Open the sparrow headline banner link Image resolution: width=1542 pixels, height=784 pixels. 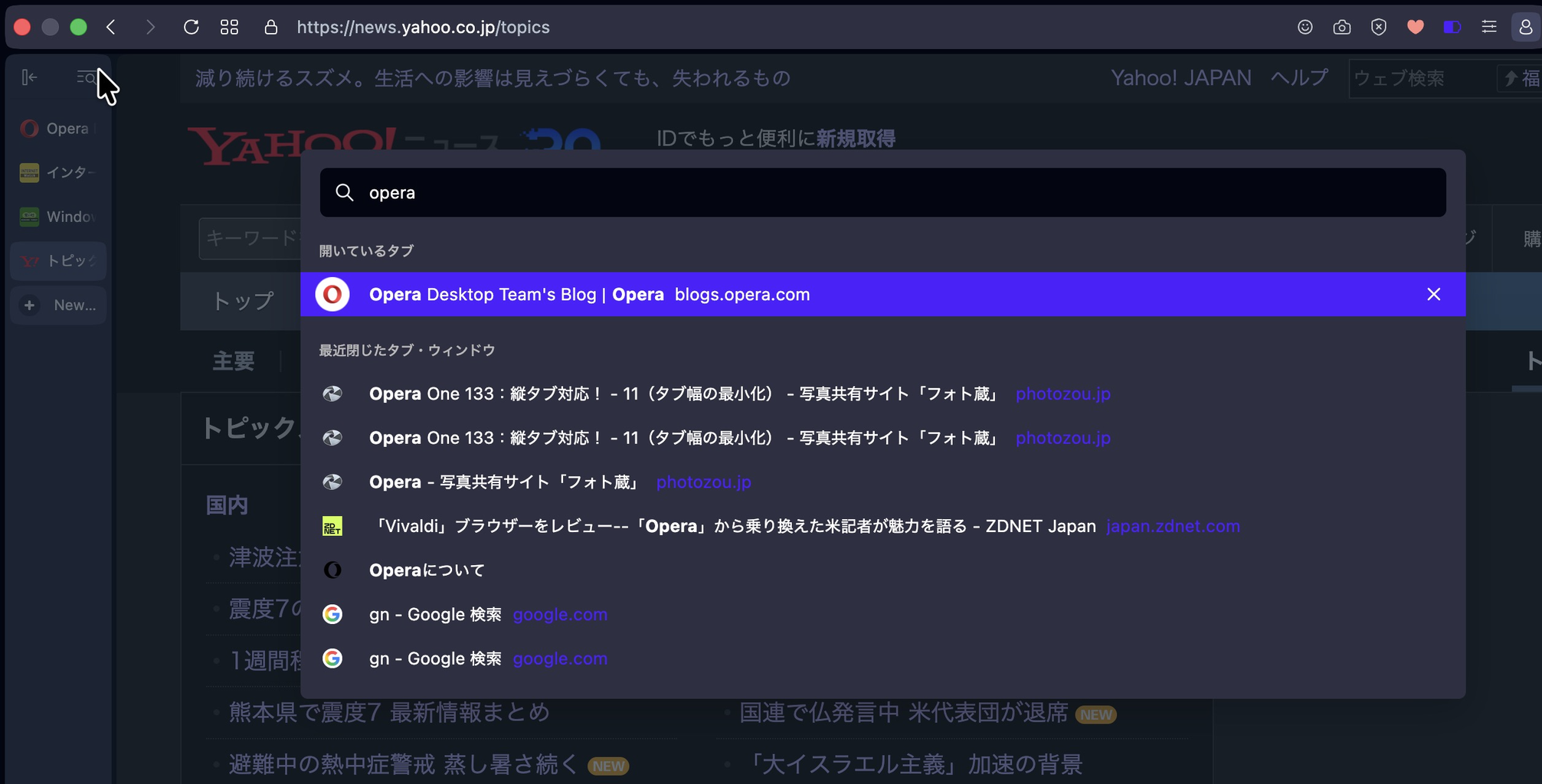coord(493,78)
